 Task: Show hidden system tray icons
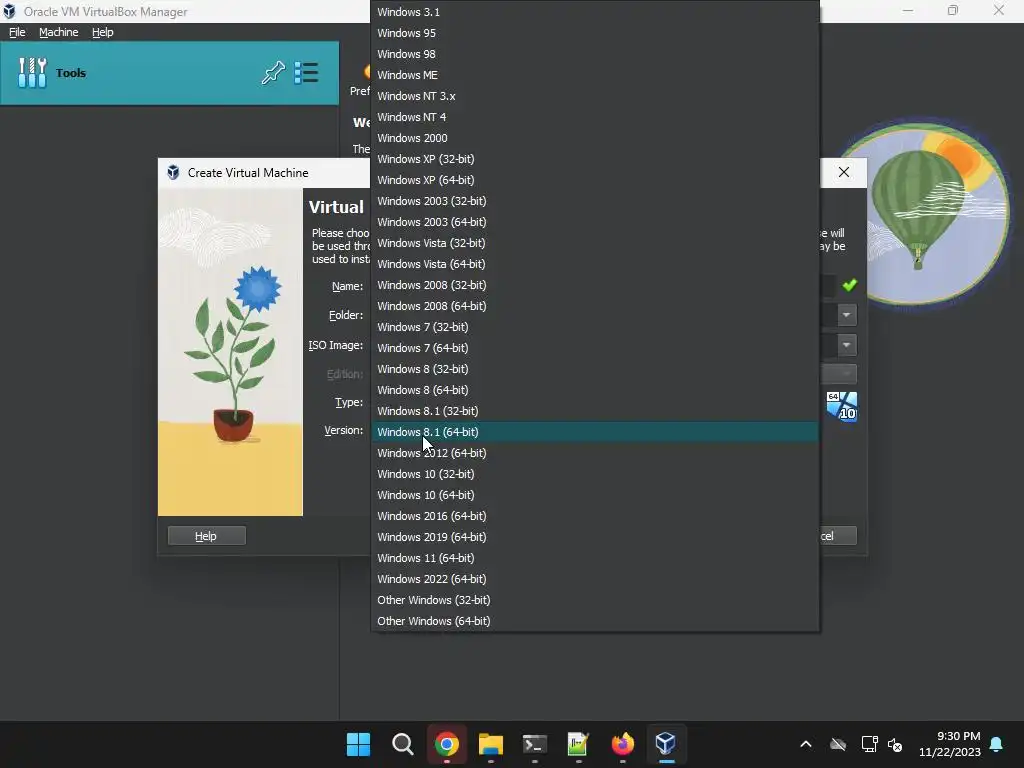pos(806,744)
